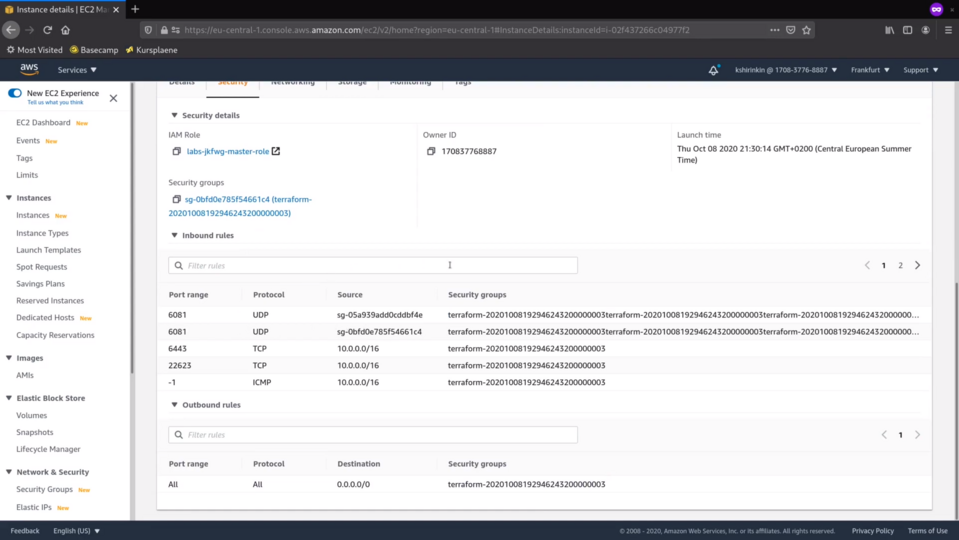Open AWS notifications bell

coord(713,70)
